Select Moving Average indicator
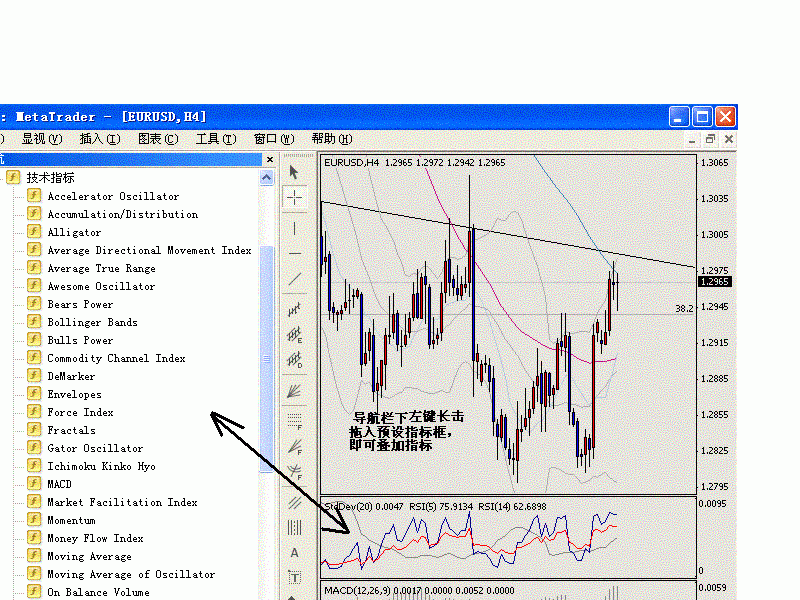The image size is (800, 600). (x=89, y=556)
